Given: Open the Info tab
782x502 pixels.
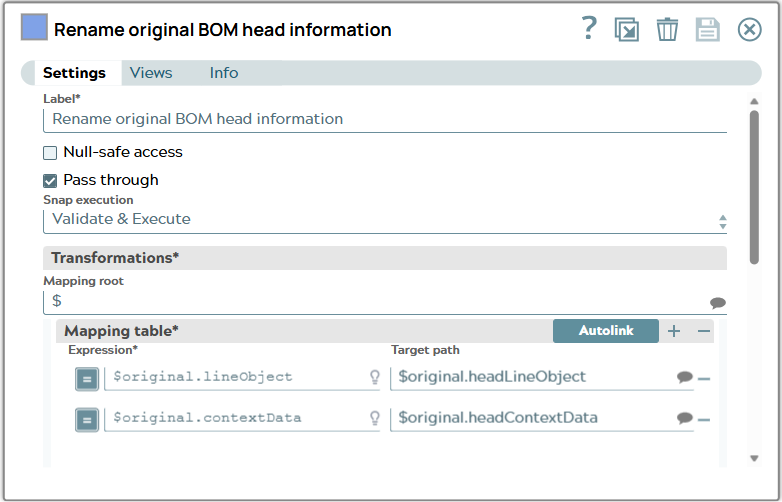Looking at the screenshot, I should click(224, 73).
